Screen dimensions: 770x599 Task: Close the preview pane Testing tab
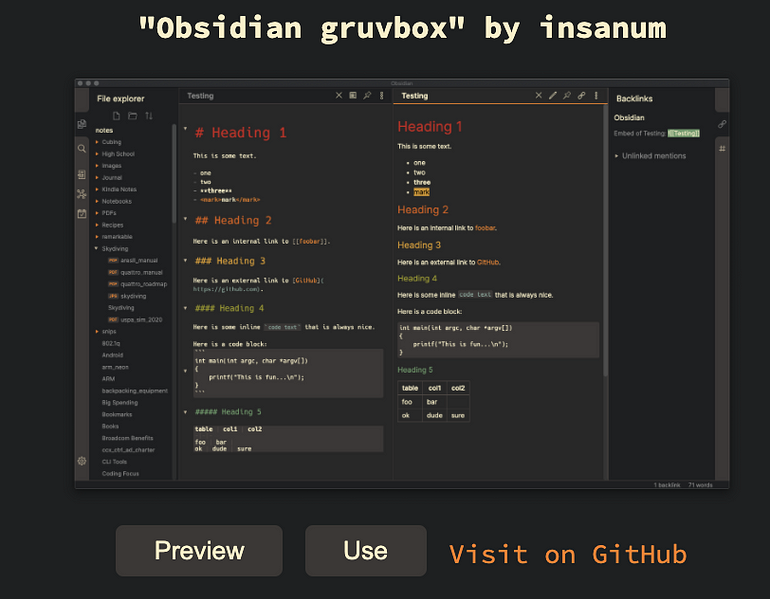(539, 95)
